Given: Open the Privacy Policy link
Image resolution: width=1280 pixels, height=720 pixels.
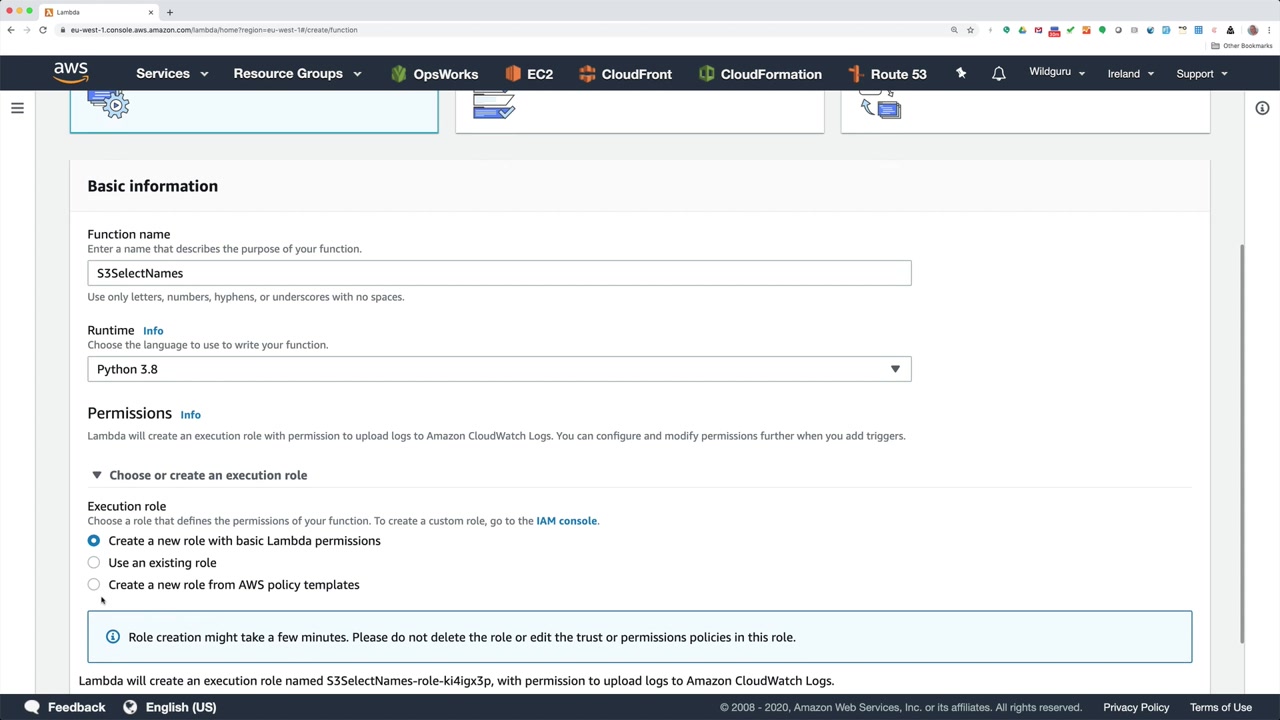Looking at the screenshot, I should click(1136, 707).
